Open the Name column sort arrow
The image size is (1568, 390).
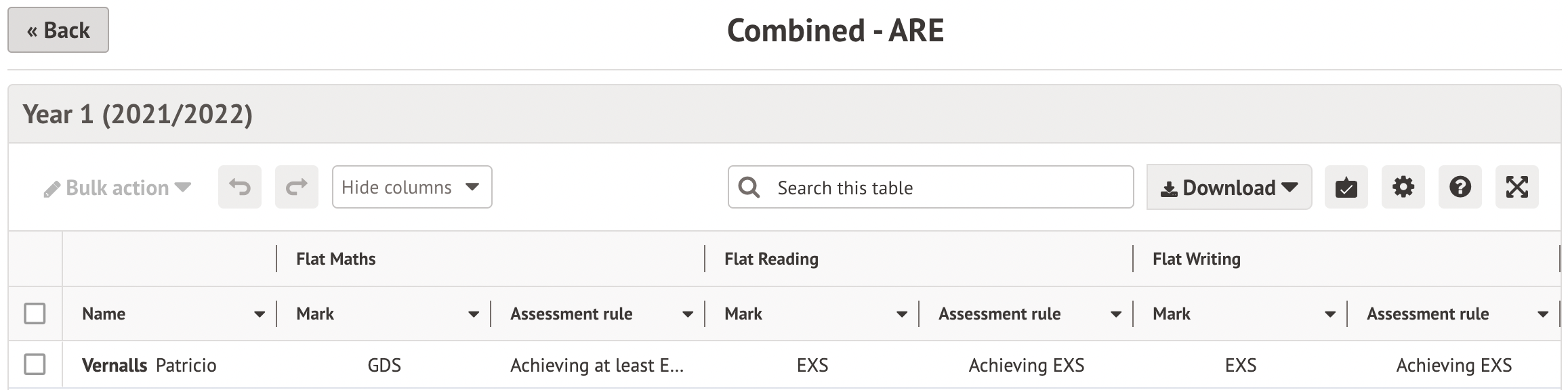[x=259, y=314]
